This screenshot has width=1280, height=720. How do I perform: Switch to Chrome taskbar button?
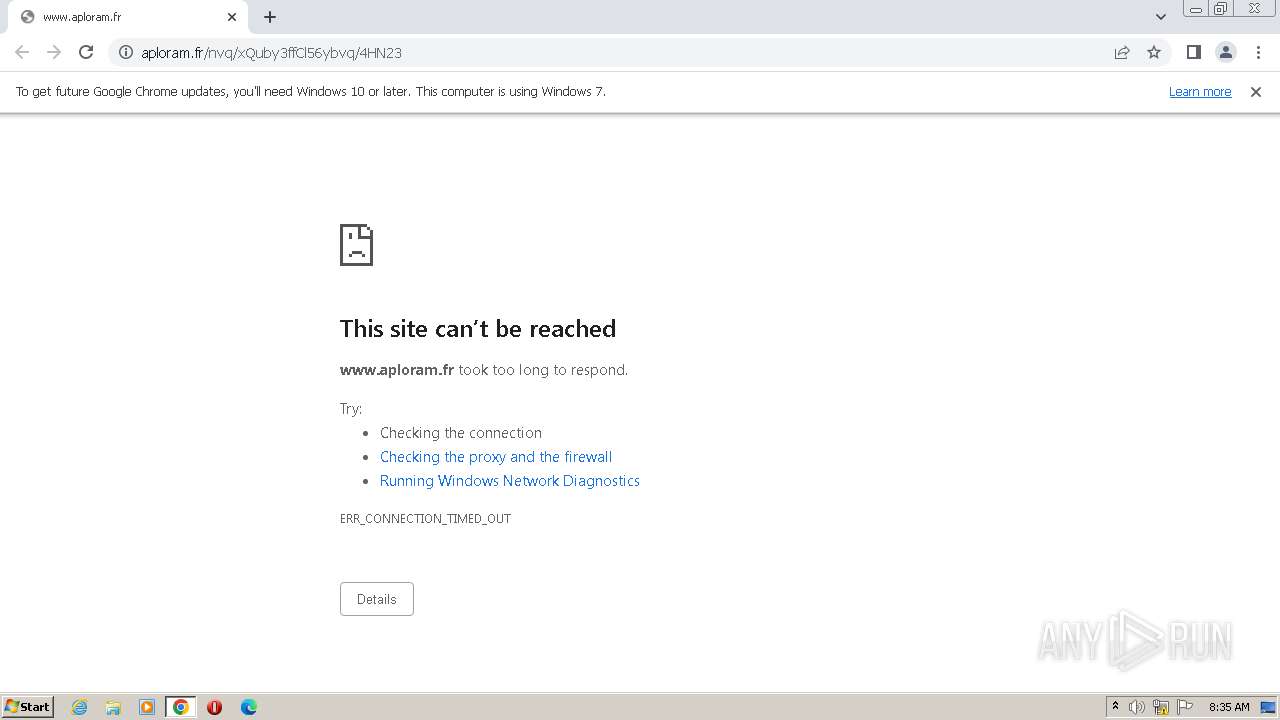point(181,707)
